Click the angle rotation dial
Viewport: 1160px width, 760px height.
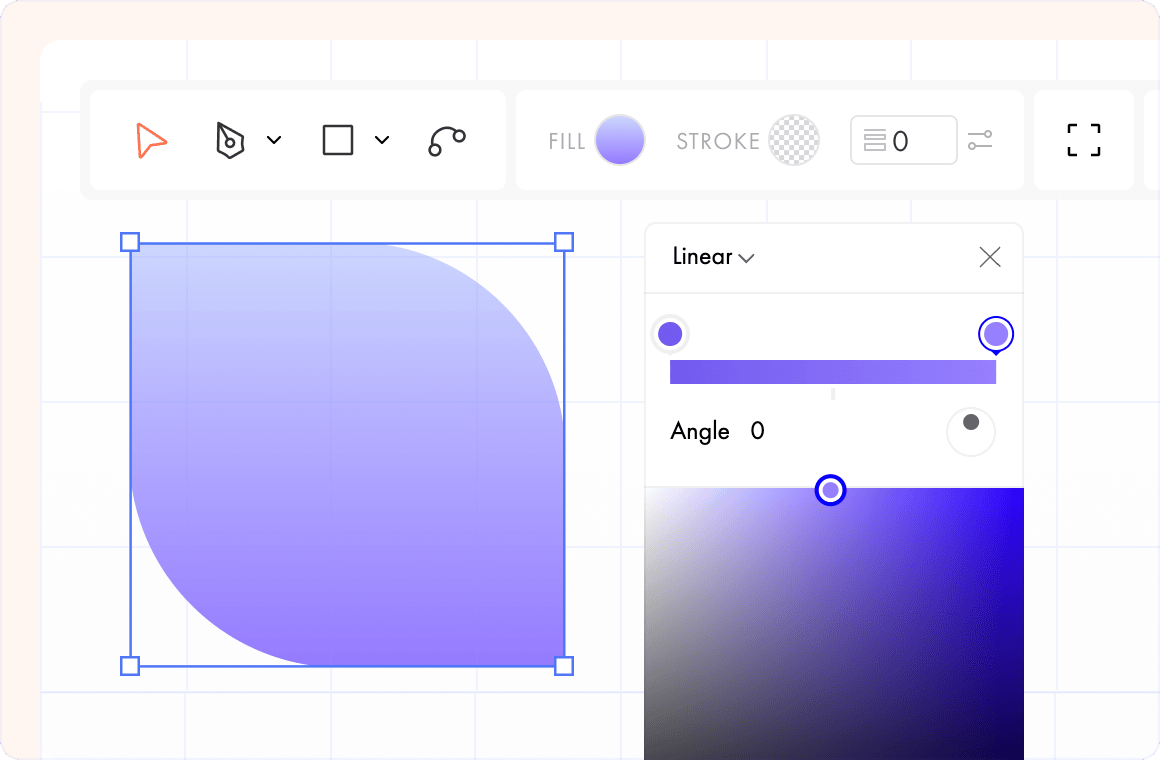point(970,431)
